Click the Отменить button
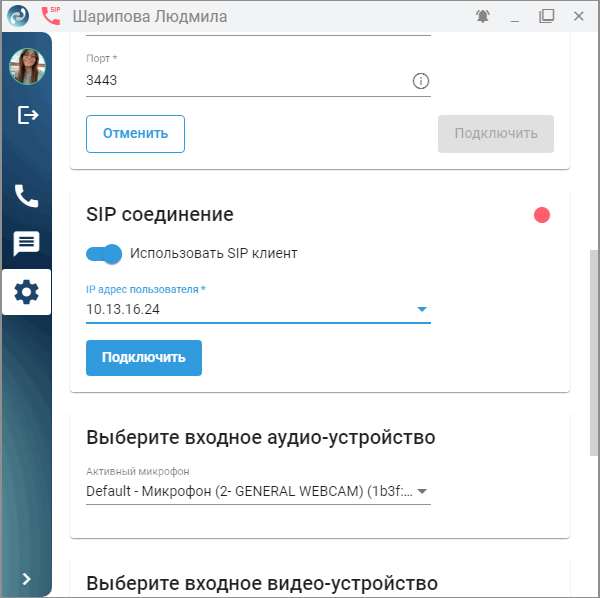 point(135,134)
